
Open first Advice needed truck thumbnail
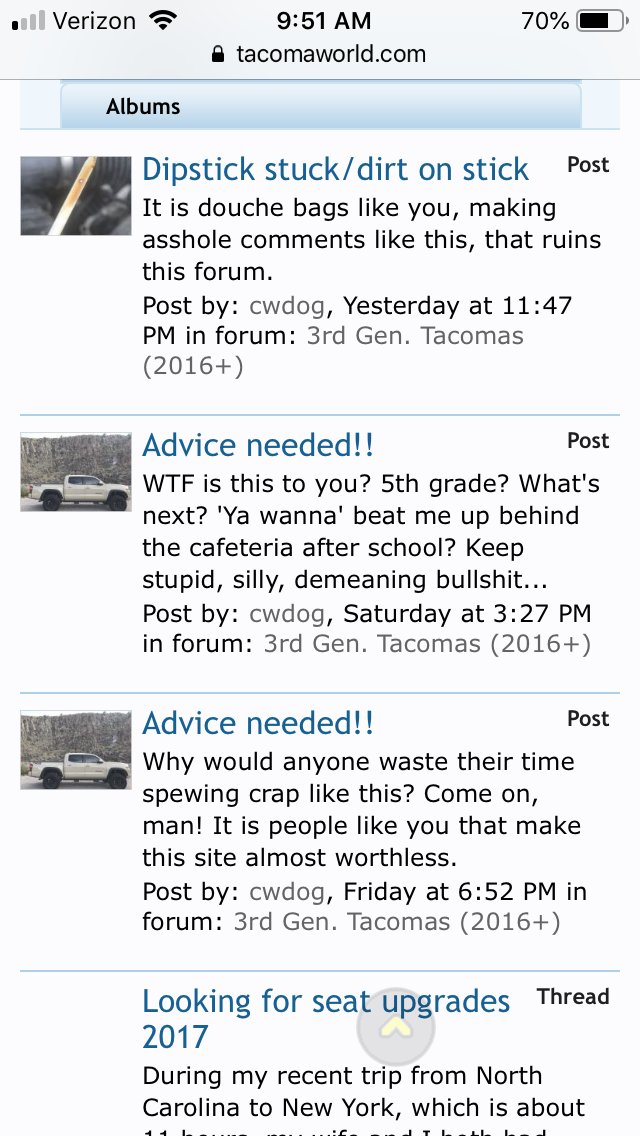(75, 472)
